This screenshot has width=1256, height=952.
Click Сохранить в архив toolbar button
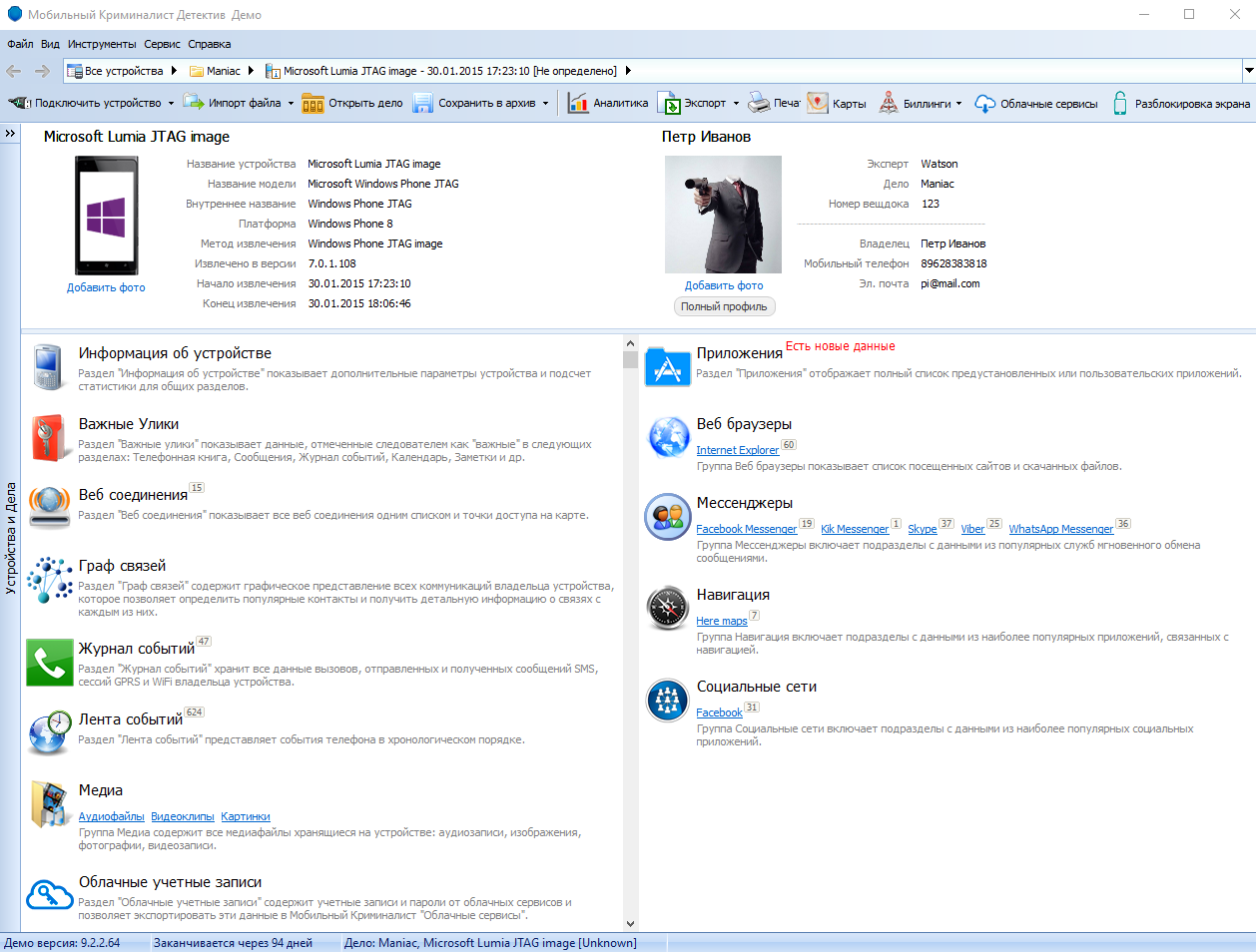[474, 103]
